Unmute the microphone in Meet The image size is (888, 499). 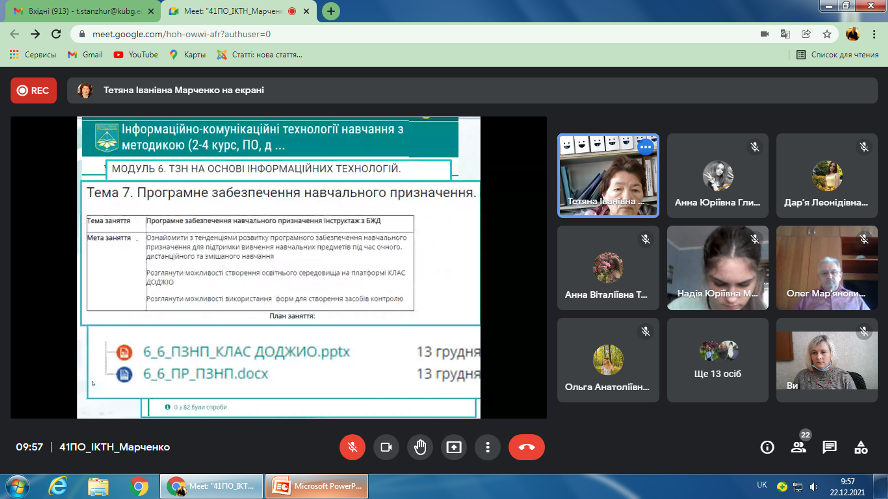[x=352, y=447]
